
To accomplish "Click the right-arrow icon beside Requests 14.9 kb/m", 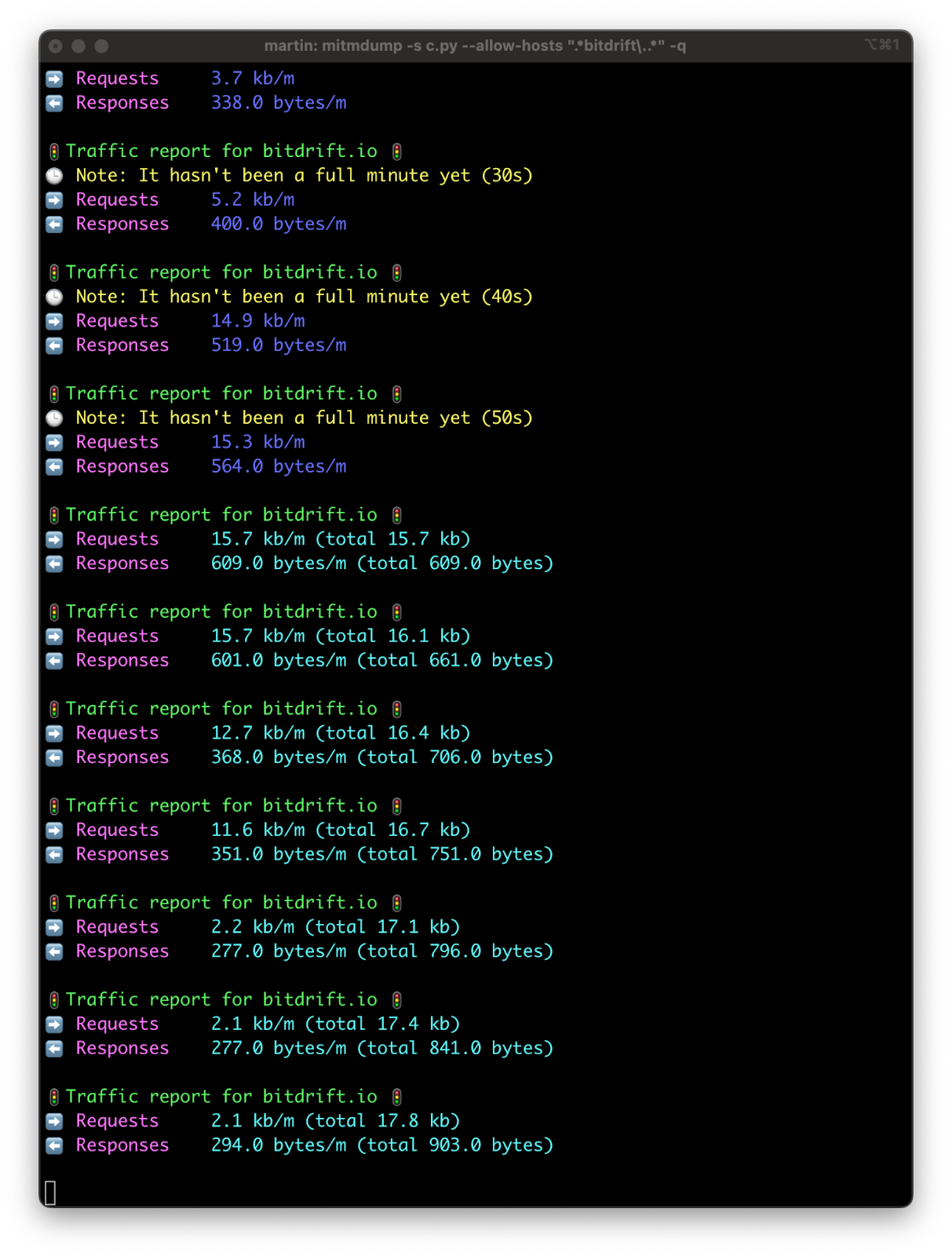I will coord(54,321).
